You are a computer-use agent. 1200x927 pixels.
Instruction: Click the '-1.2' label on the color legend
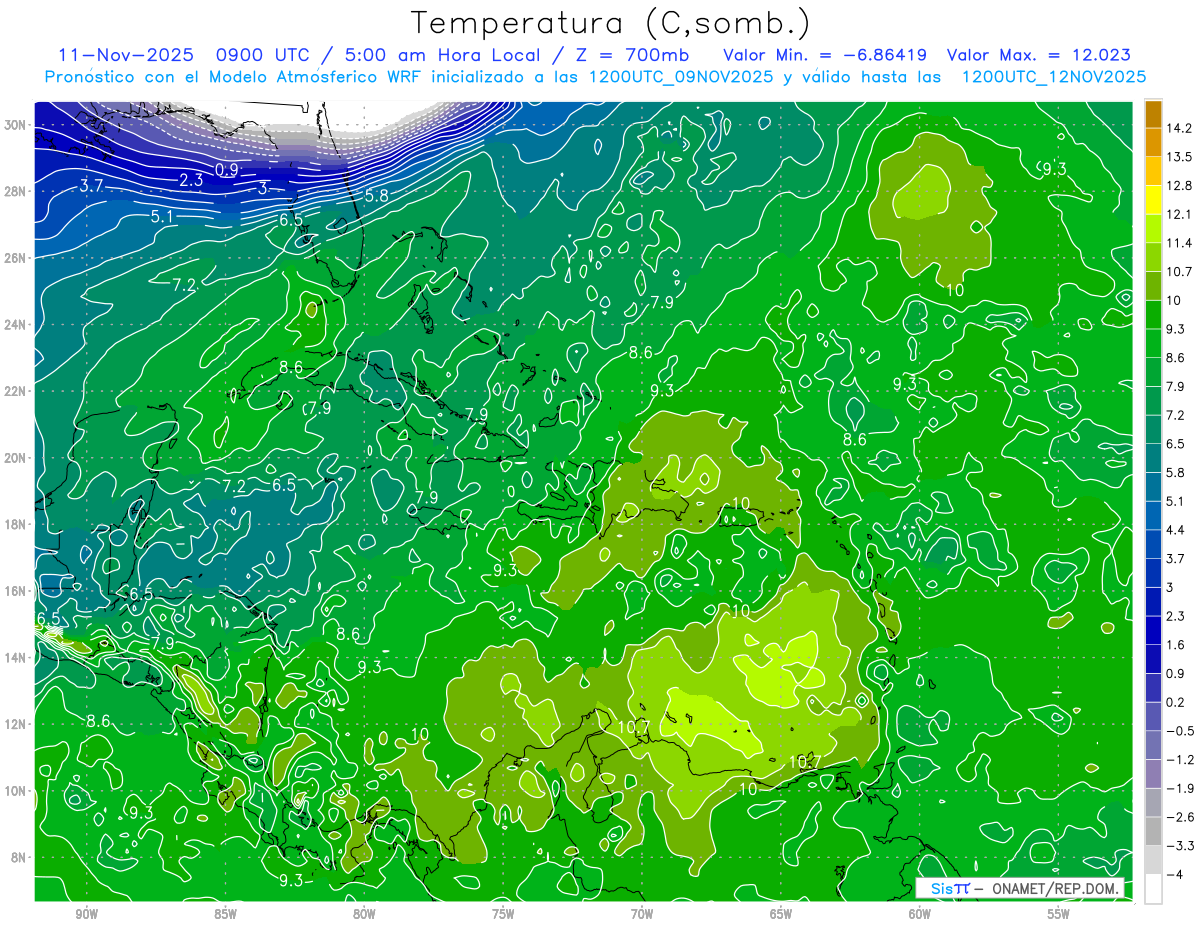1180,759
